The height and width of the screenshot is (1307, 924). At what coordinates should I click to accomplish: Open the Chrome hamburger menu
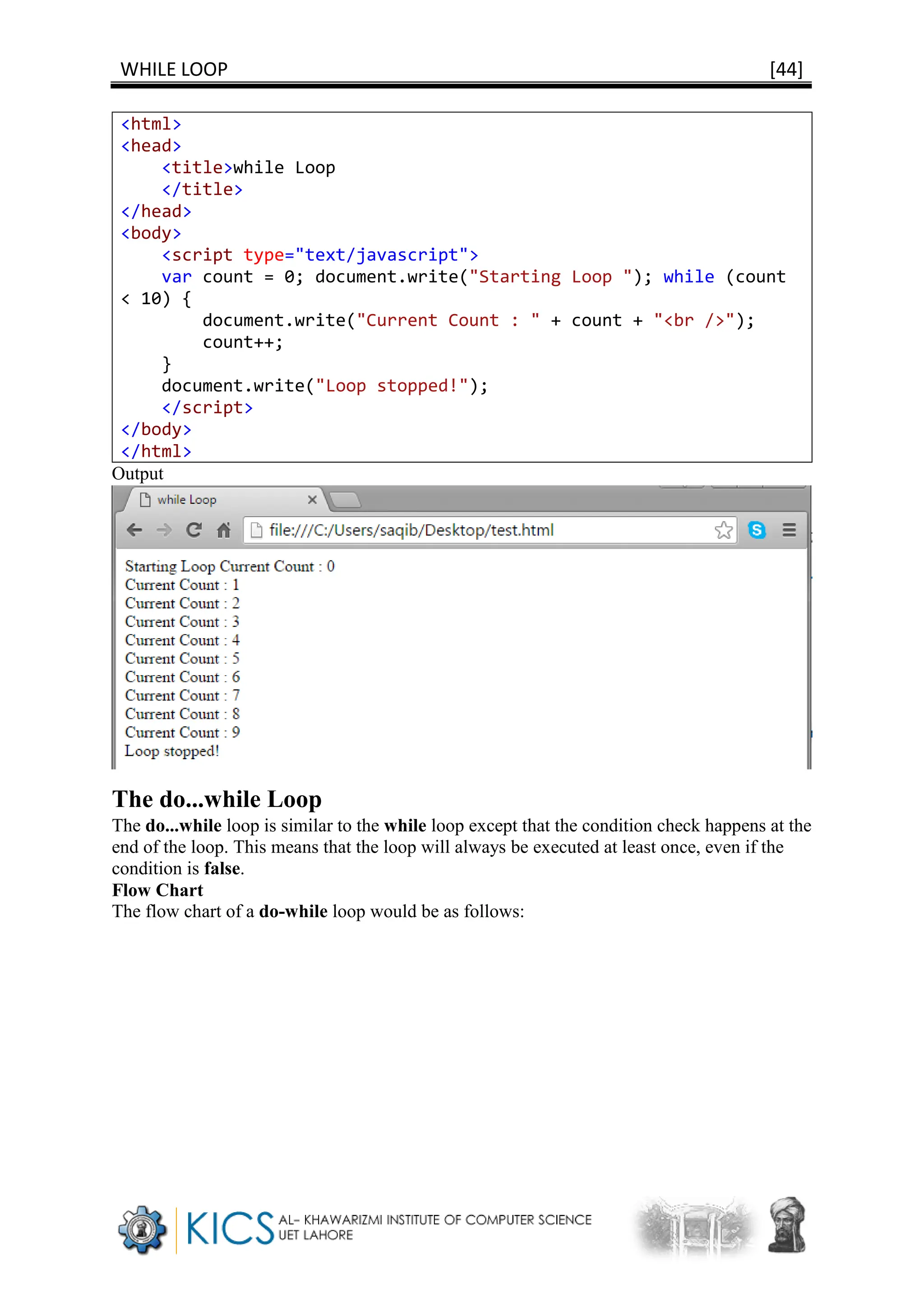click(x=789, y=530)
